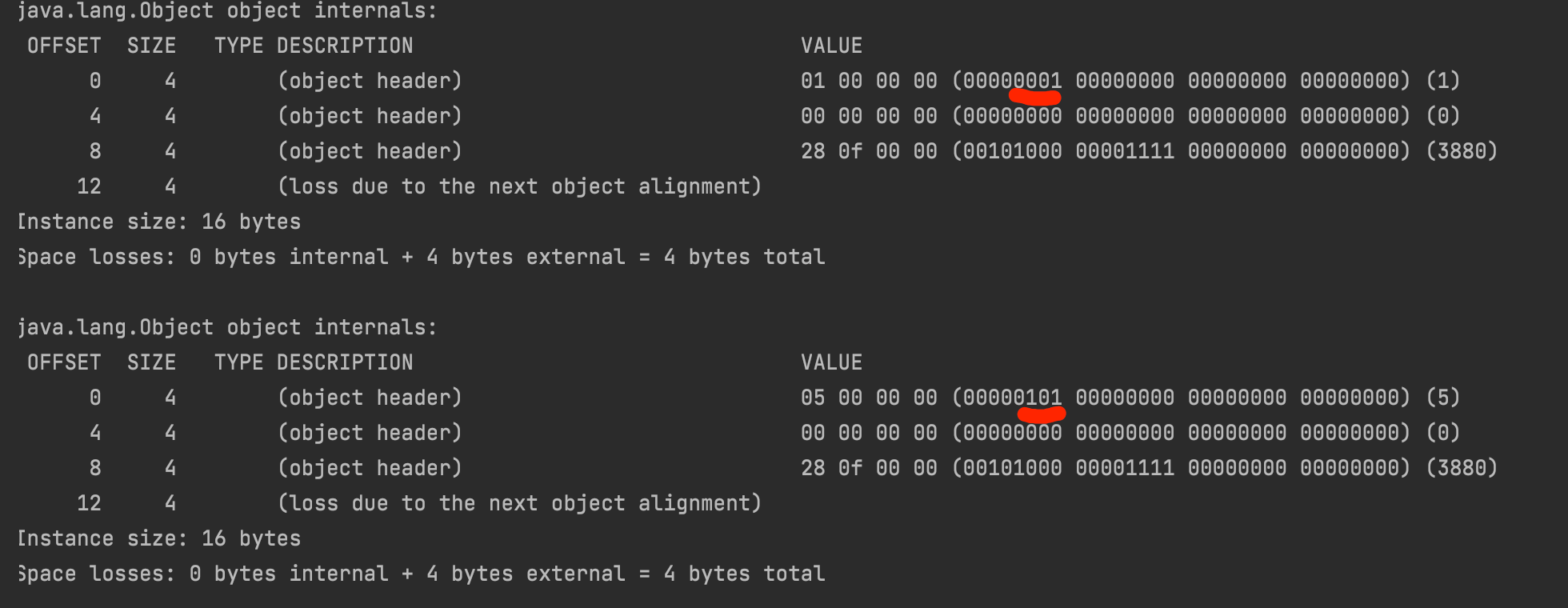Click the upper "Instance size: 16 bytes" line
Screen dimensions: 1568x608
[x=158, y=222]
